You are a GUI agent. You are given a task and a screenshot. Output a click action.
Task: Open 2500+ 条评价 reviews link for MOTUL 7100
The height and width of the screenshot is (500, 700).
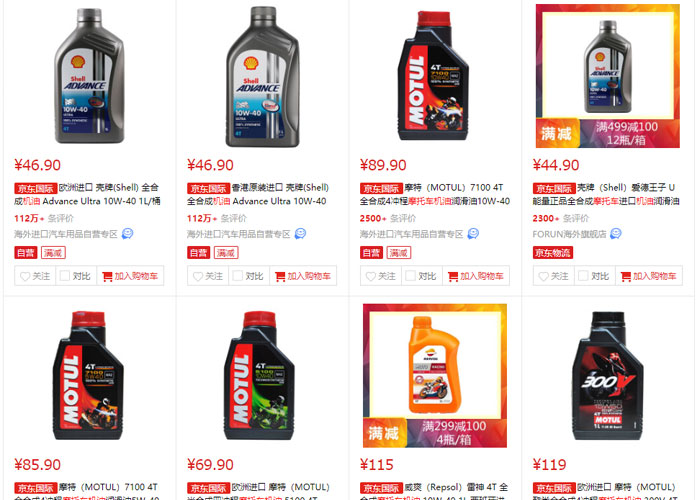388,218
